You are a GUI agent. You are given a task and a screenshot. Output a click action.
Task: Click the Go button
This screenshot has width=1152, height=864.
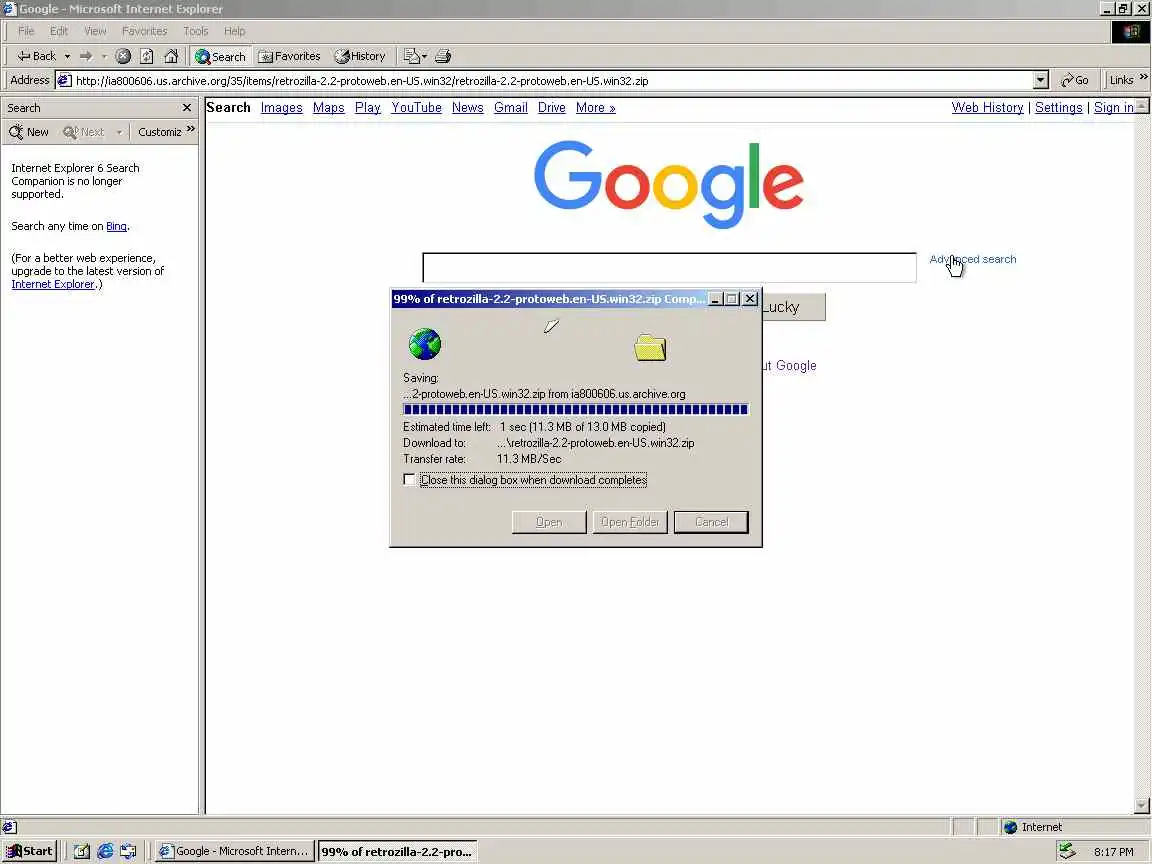(x=1075, y=80)
